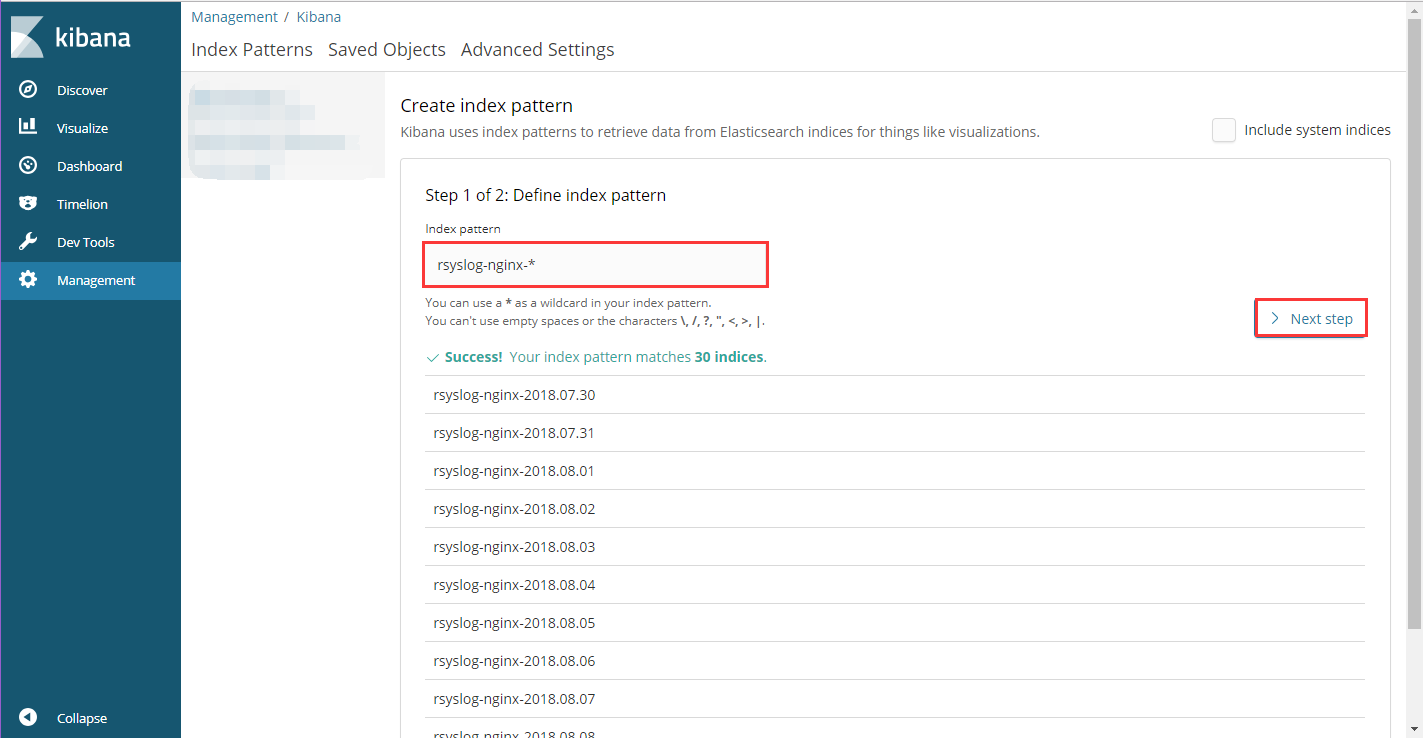Viewport: 1423px width, 738px height.
Task: Switch to the Advanced Settings tab
Action: tap(538, 50)
